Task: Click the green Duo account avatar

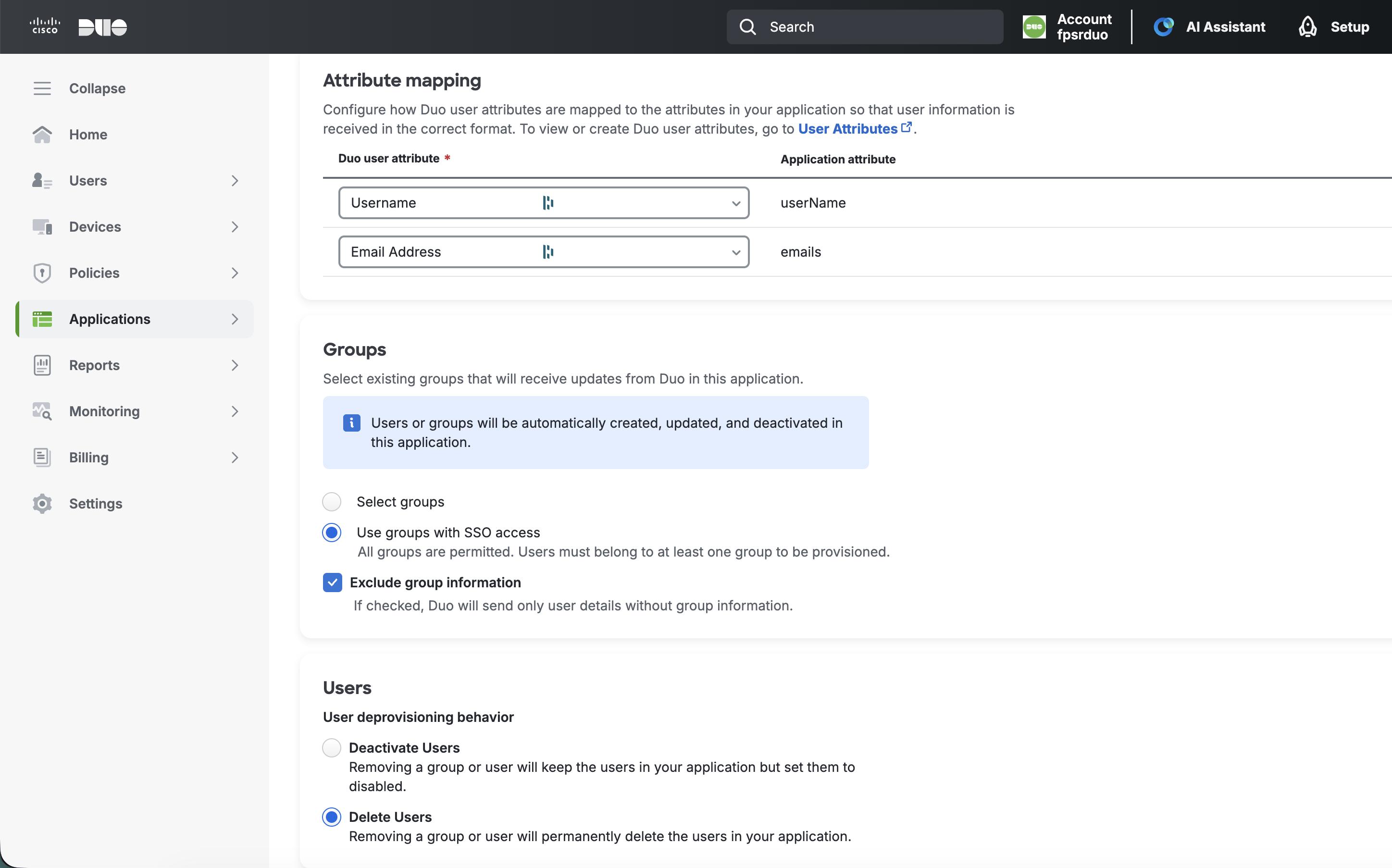Action: [x=1034, y=27]
